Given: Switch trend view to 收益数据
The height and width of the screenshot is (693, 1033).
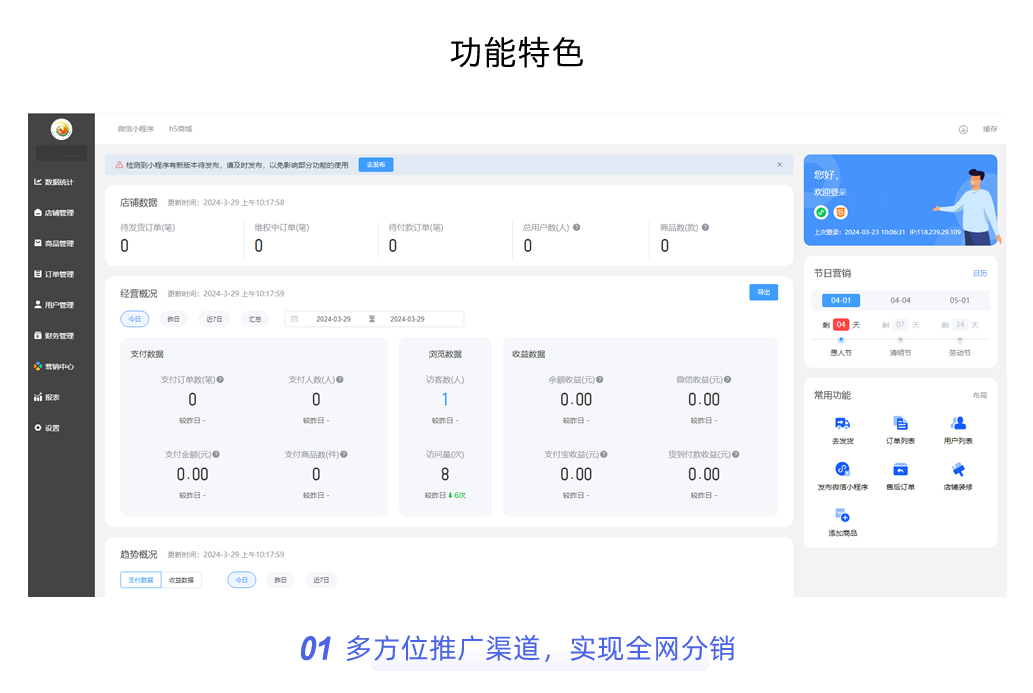Looking at the screenshot, I should click(181, 580).
